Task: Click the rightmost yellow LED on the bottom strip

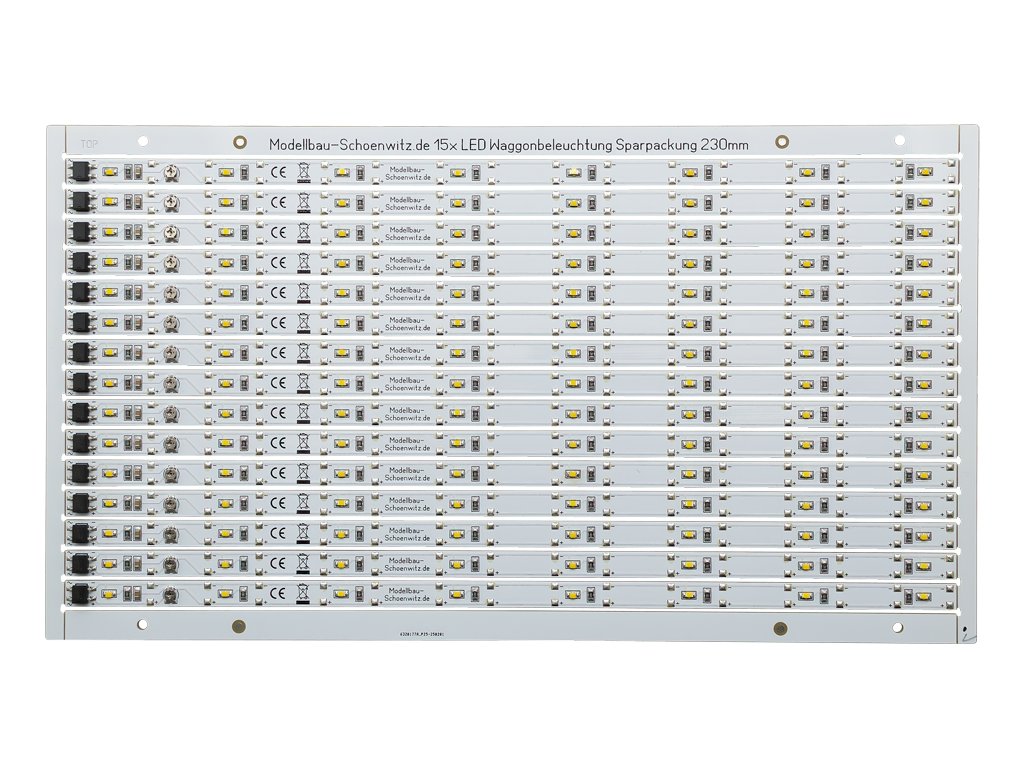Action: click(x=925, y=595)
